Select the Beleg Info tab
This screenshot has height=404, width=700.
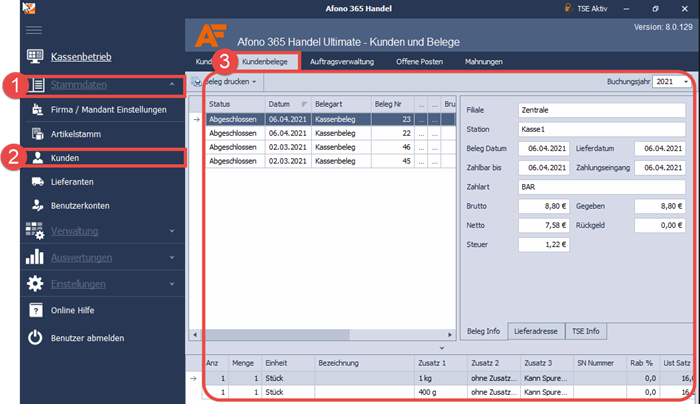click(483, 331)
